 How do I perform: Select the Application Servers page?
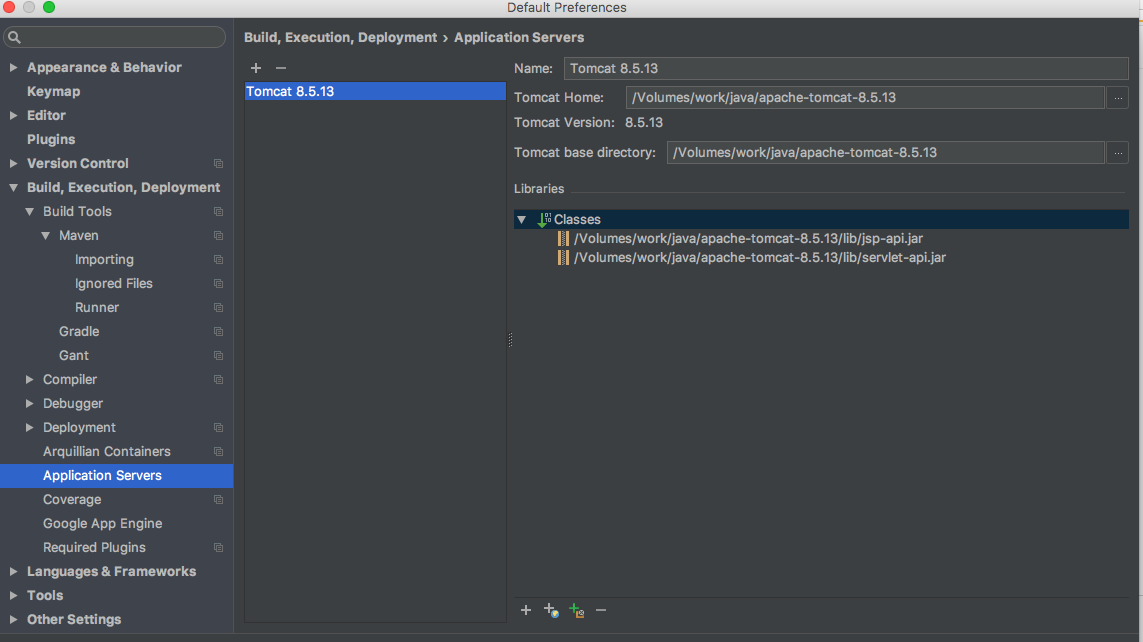[117, 476]
